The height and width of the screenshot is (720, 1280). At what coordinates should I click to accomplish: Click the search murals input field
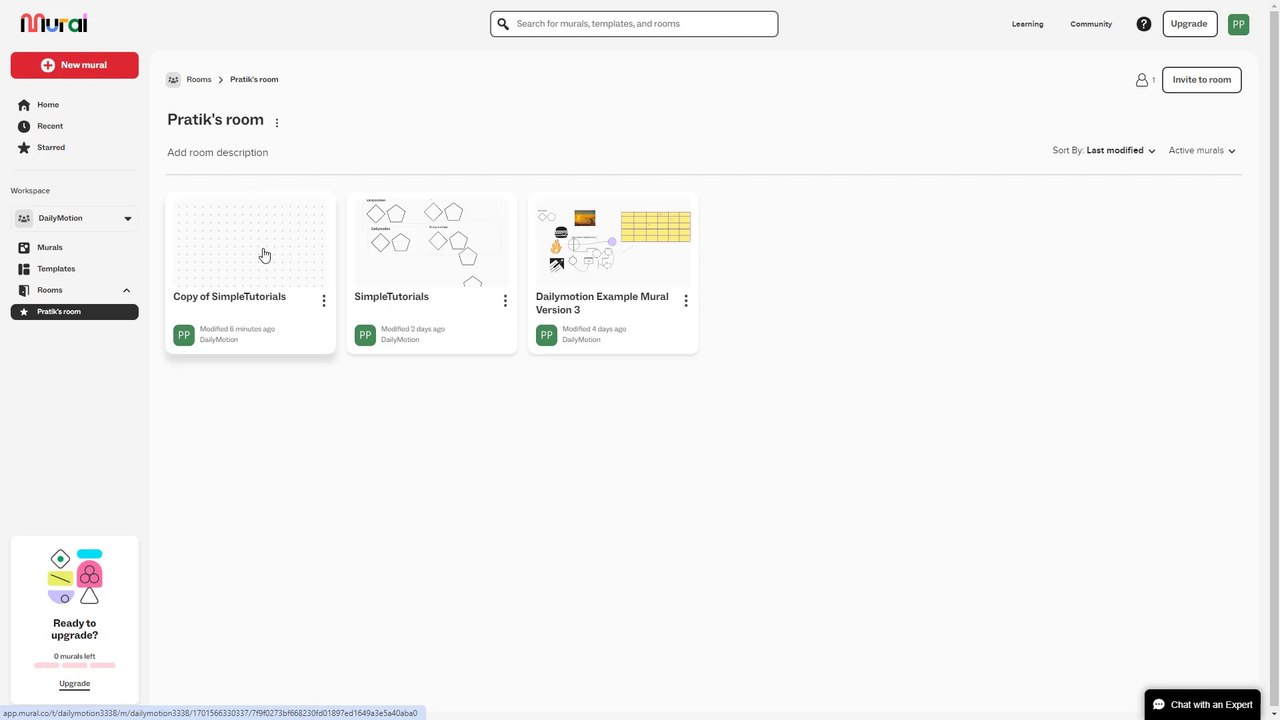(634, 24)
